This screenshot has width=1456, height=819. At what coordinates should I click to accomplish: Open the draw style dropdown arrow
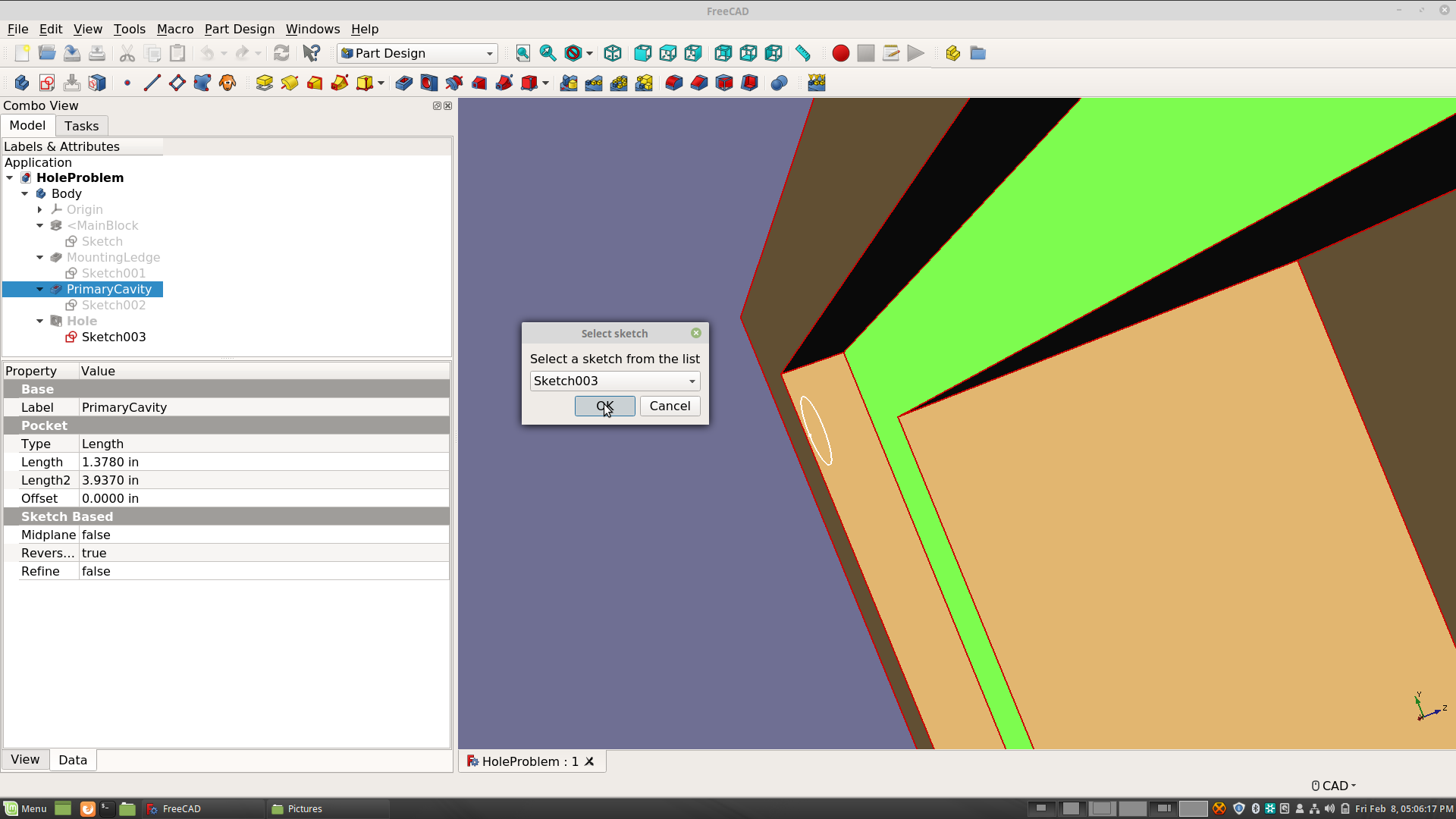click(x=589, y=53)
